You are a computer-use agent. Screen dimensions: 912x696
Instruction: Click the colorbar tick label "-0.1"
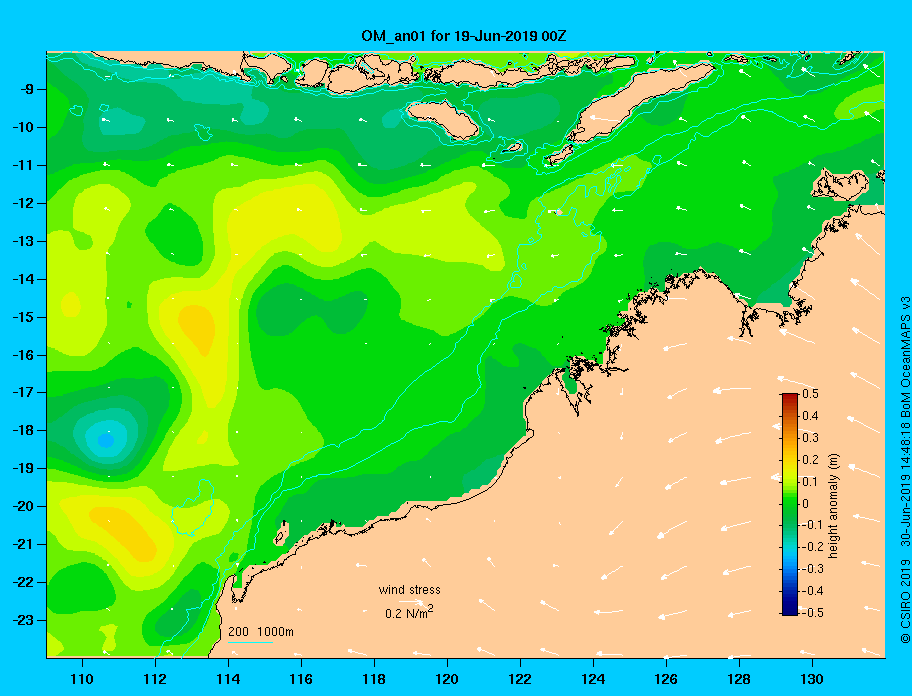[x=810, y=525]
